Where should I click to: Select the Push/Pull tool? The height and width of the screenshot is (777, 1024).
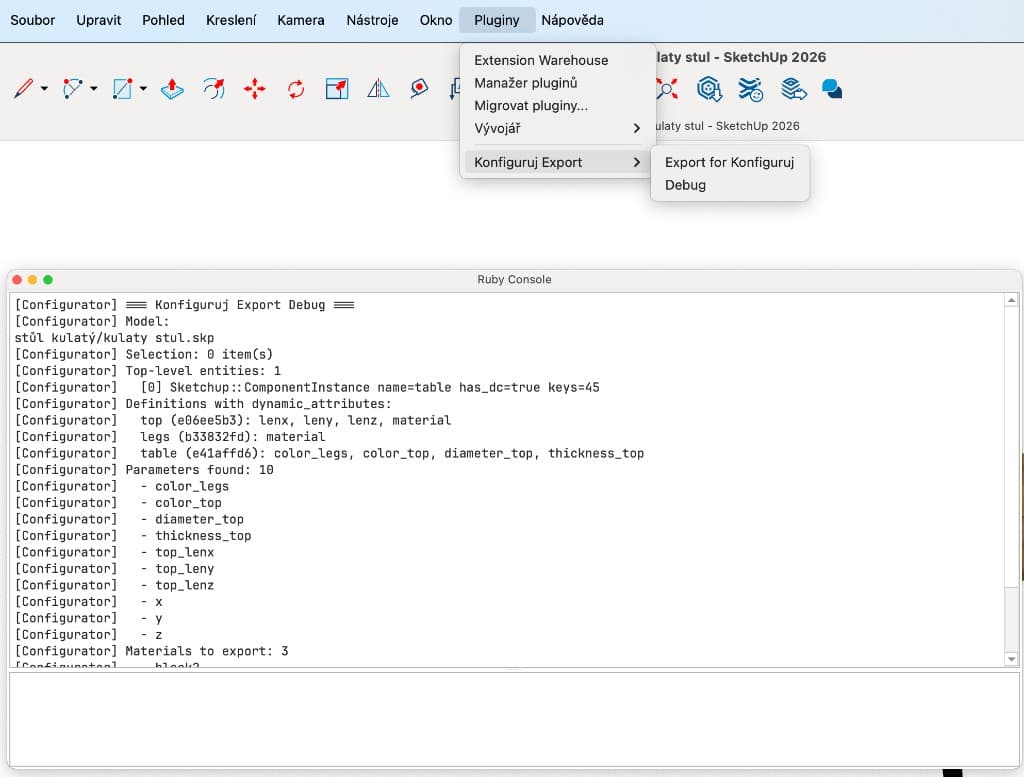click(x=172, y=88)
